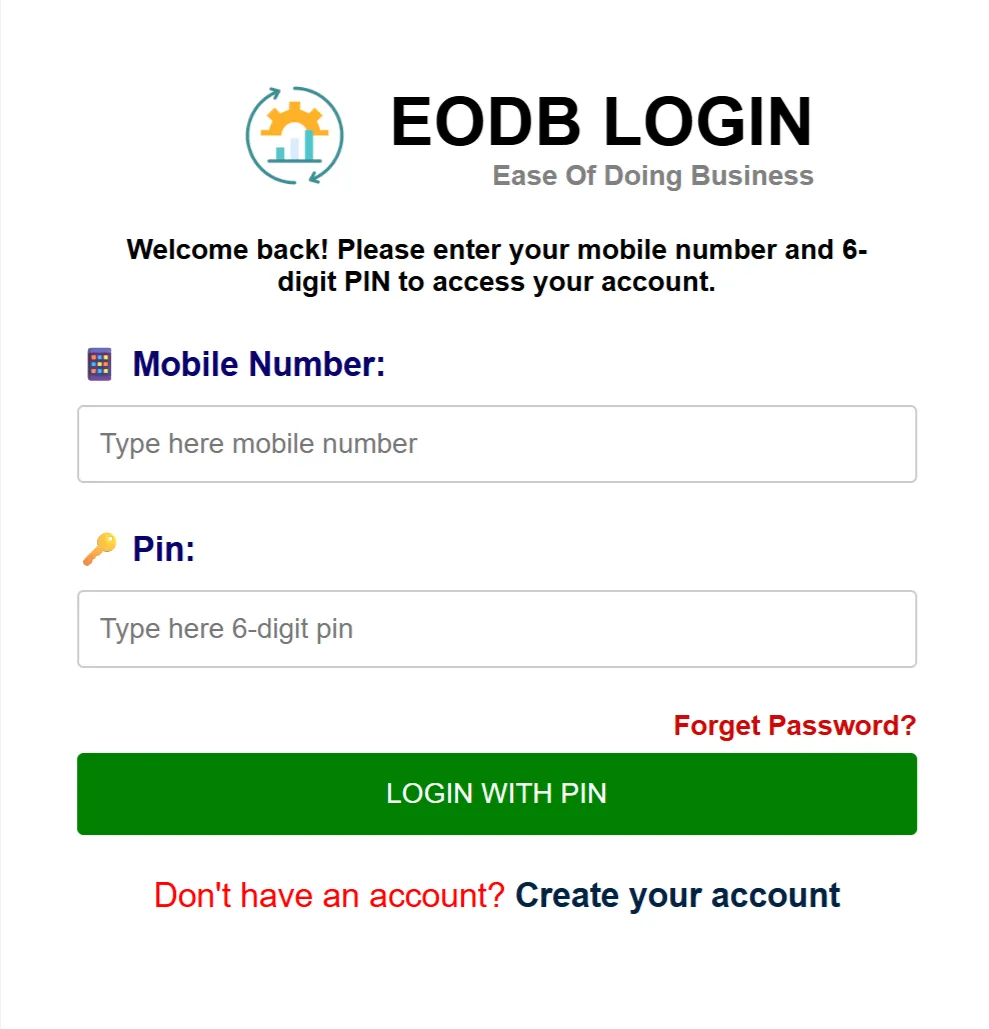Focus the 6-digit pin input field

click(x=497, y=629)
